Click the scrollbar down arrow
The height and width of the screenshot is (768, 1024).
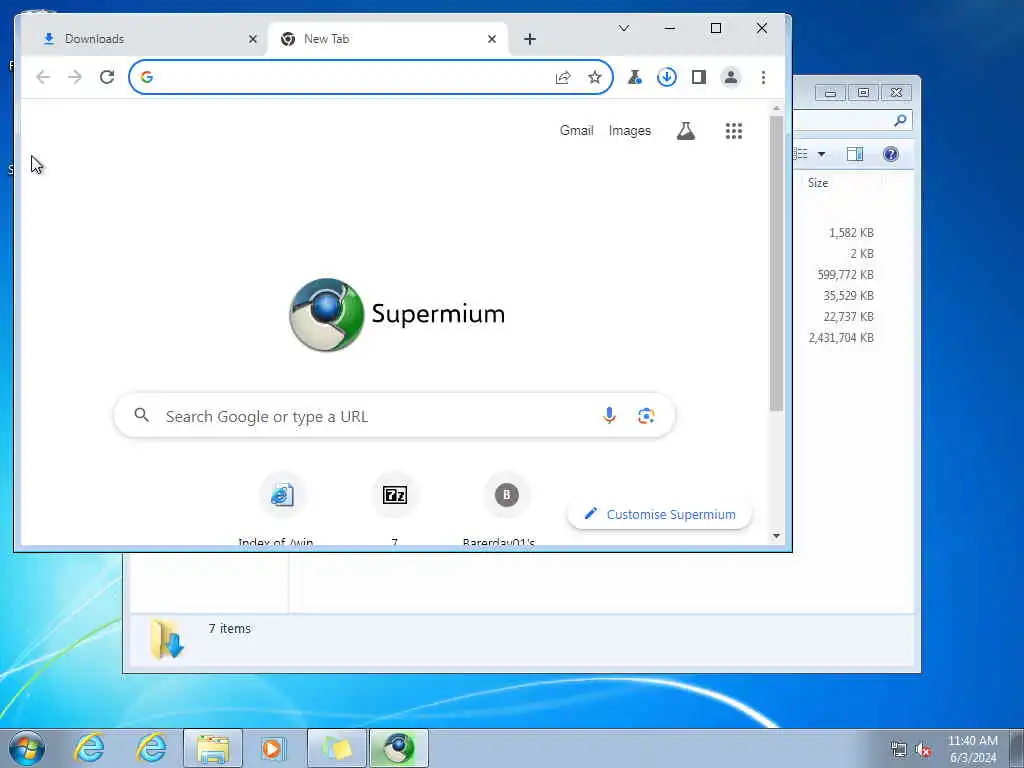776,536
